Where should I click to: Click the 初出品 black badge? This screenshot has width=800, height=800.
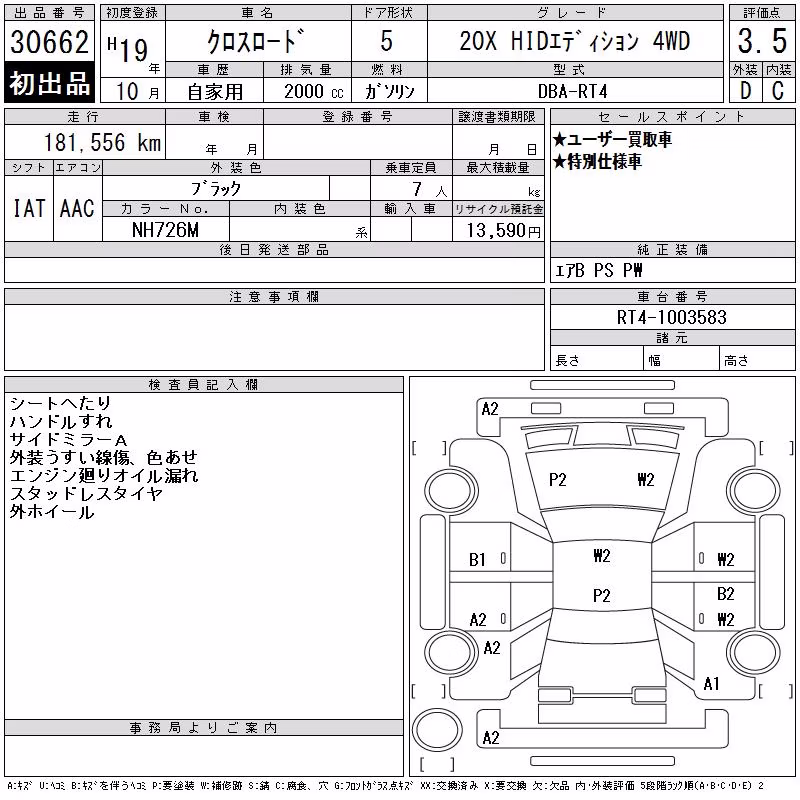49,83
